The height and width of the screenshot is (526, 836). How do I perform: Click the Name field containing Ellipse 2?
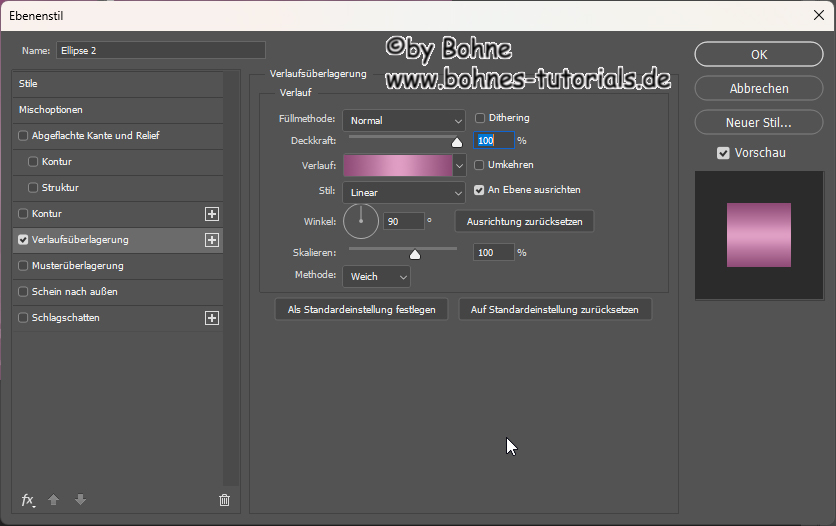point(160,50)
